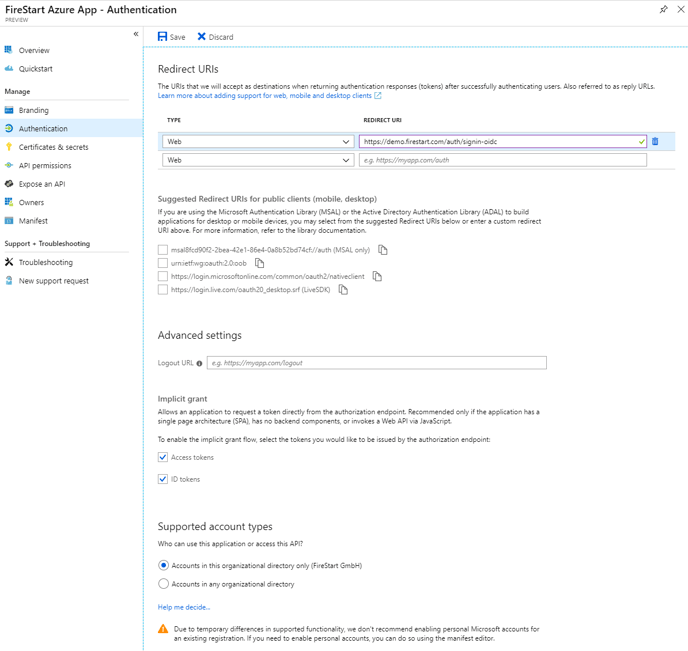This screenshot has height=651, width=688.
Task: Open the Owners page
Action: tap(31, 202)
